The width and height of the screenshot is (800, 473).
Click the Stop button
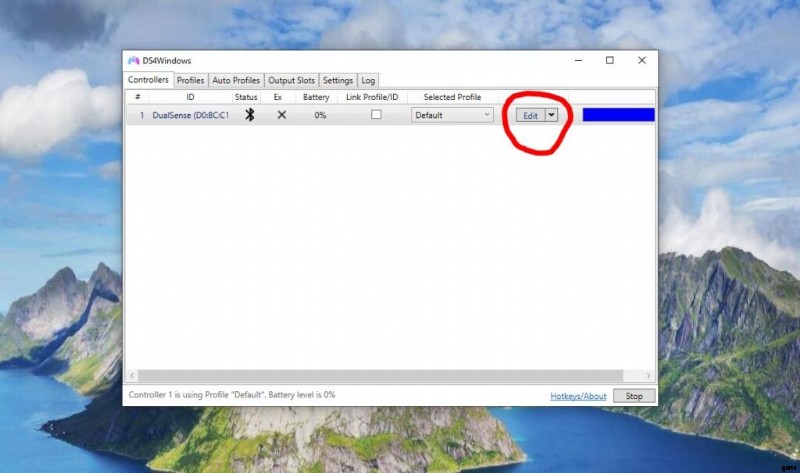[634, 396]
